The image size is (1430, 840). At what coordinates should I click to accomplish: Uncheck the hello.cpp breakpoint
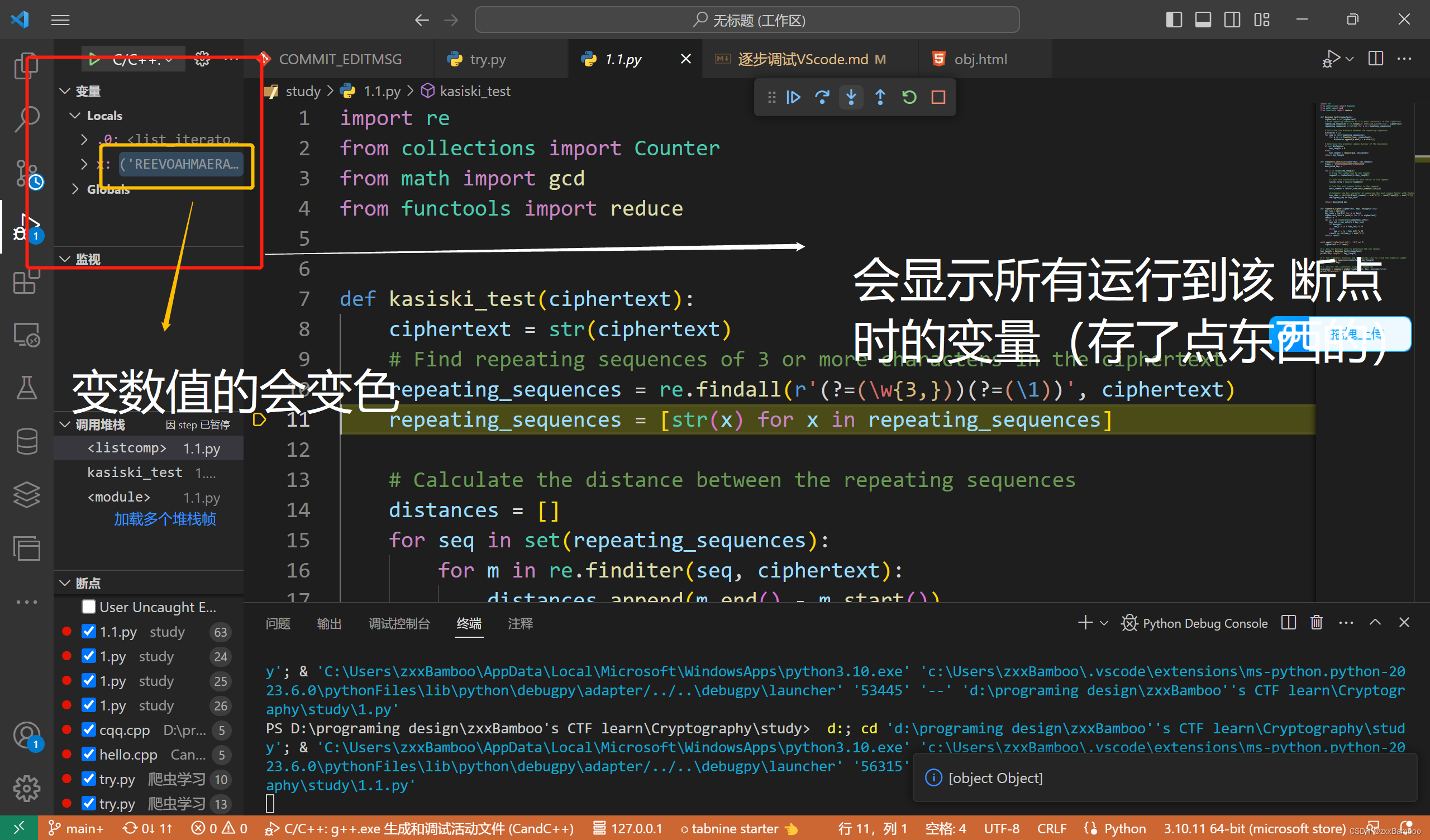[88, 755]
